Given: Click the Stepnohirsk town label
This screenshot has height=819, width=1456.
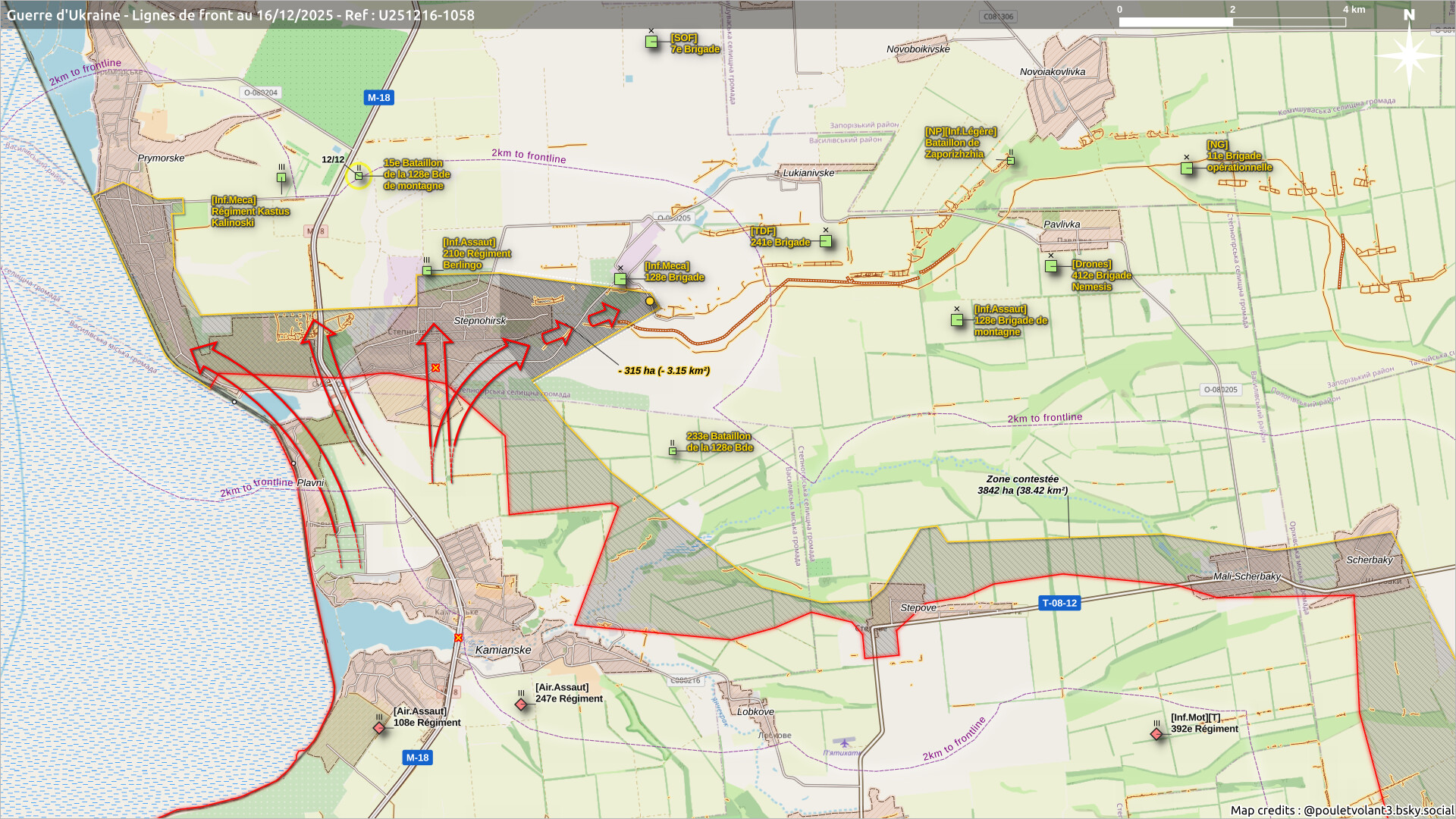Looking at the screenshot, I should (479, 321).
